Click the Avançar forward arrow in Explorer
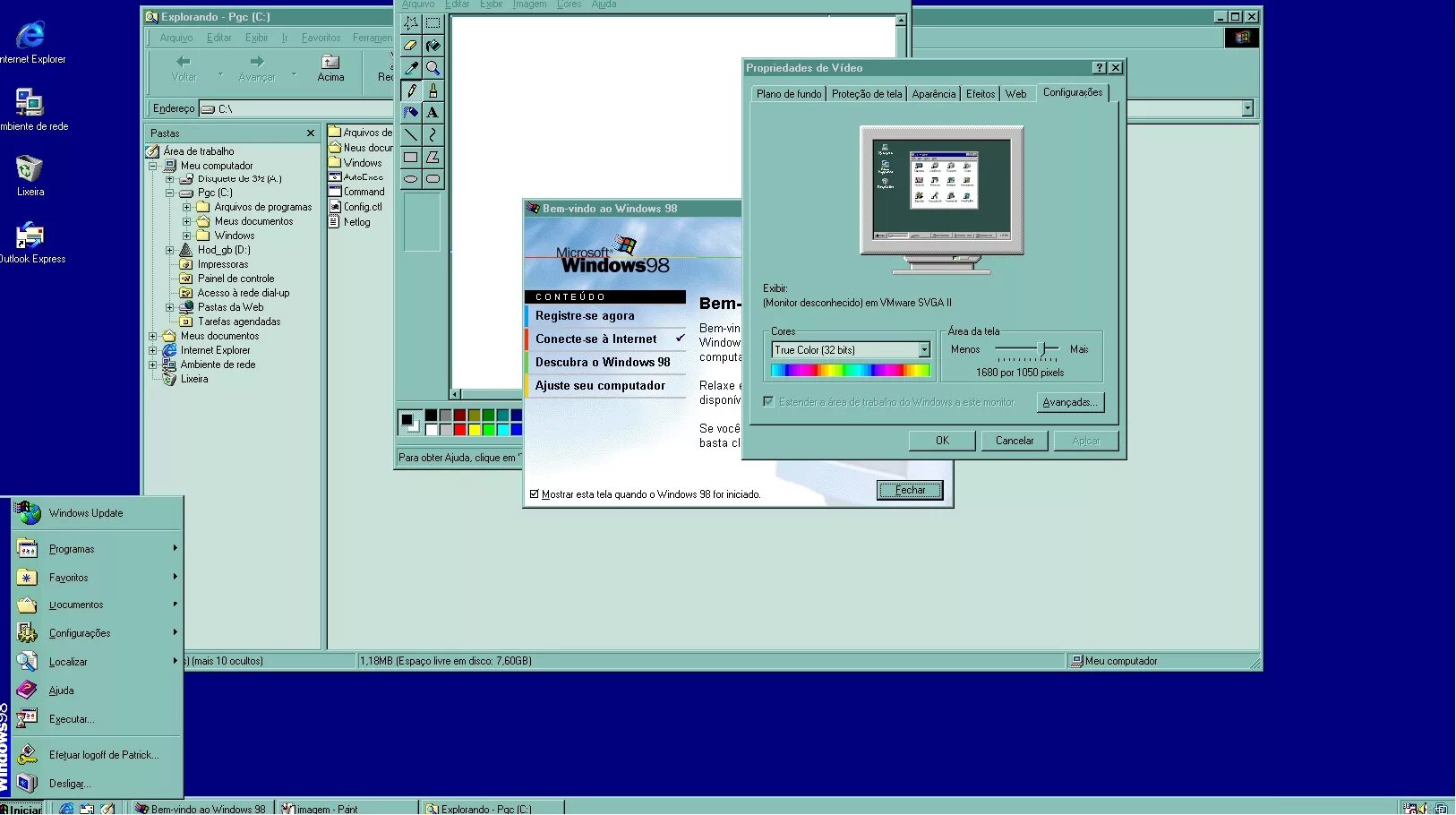The image size is (1456, 815). point(257,68)
